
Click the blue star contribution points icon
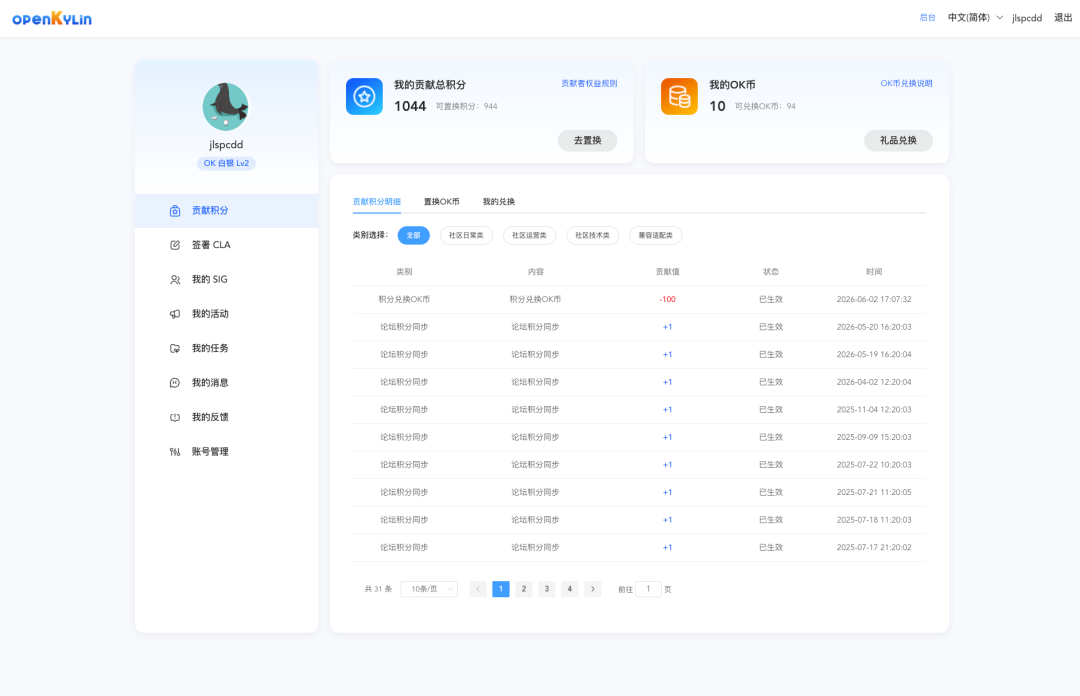point(364,96)
